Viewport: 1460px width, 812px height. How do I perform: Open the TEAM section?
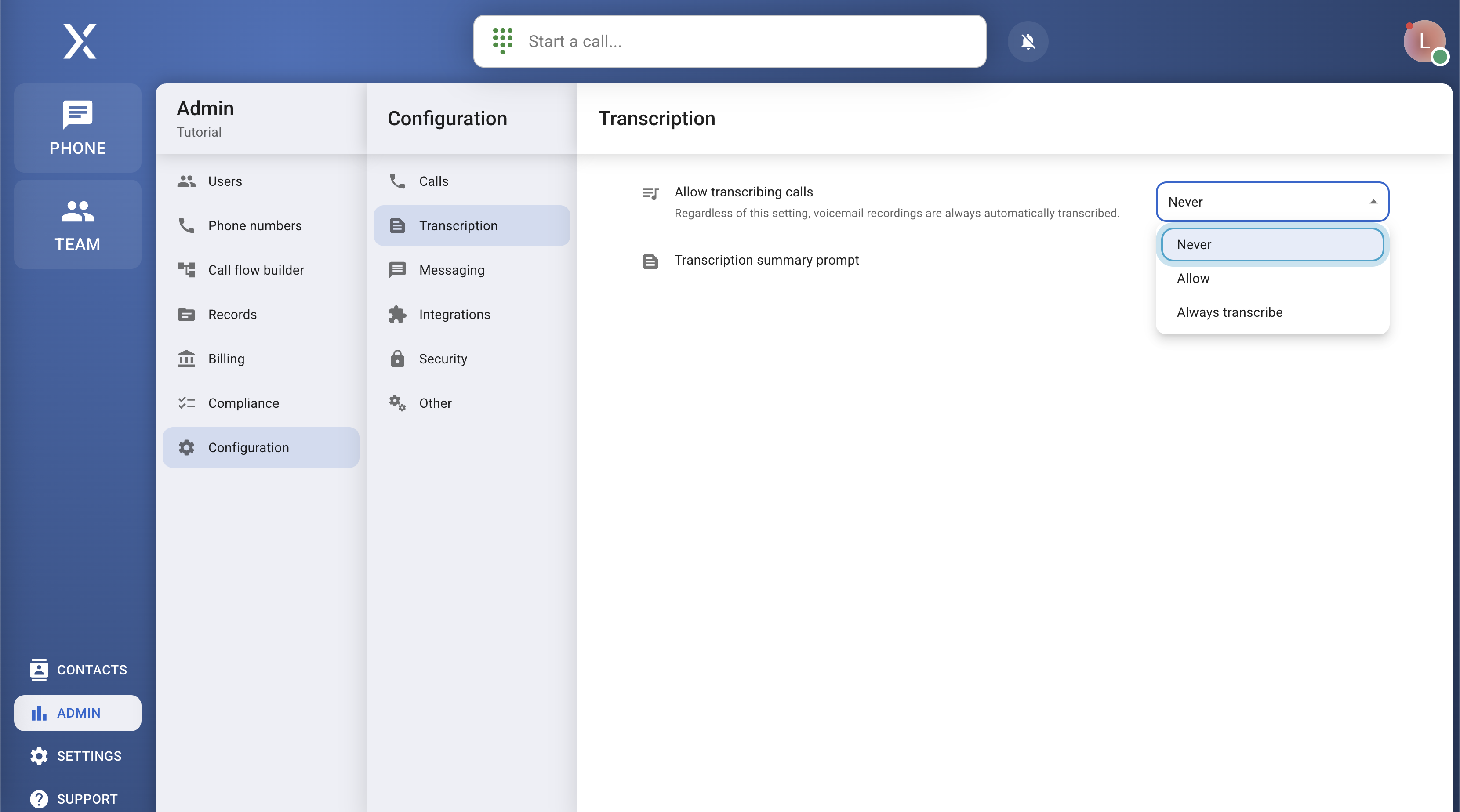pyautogui.click(x=78, y=225)
